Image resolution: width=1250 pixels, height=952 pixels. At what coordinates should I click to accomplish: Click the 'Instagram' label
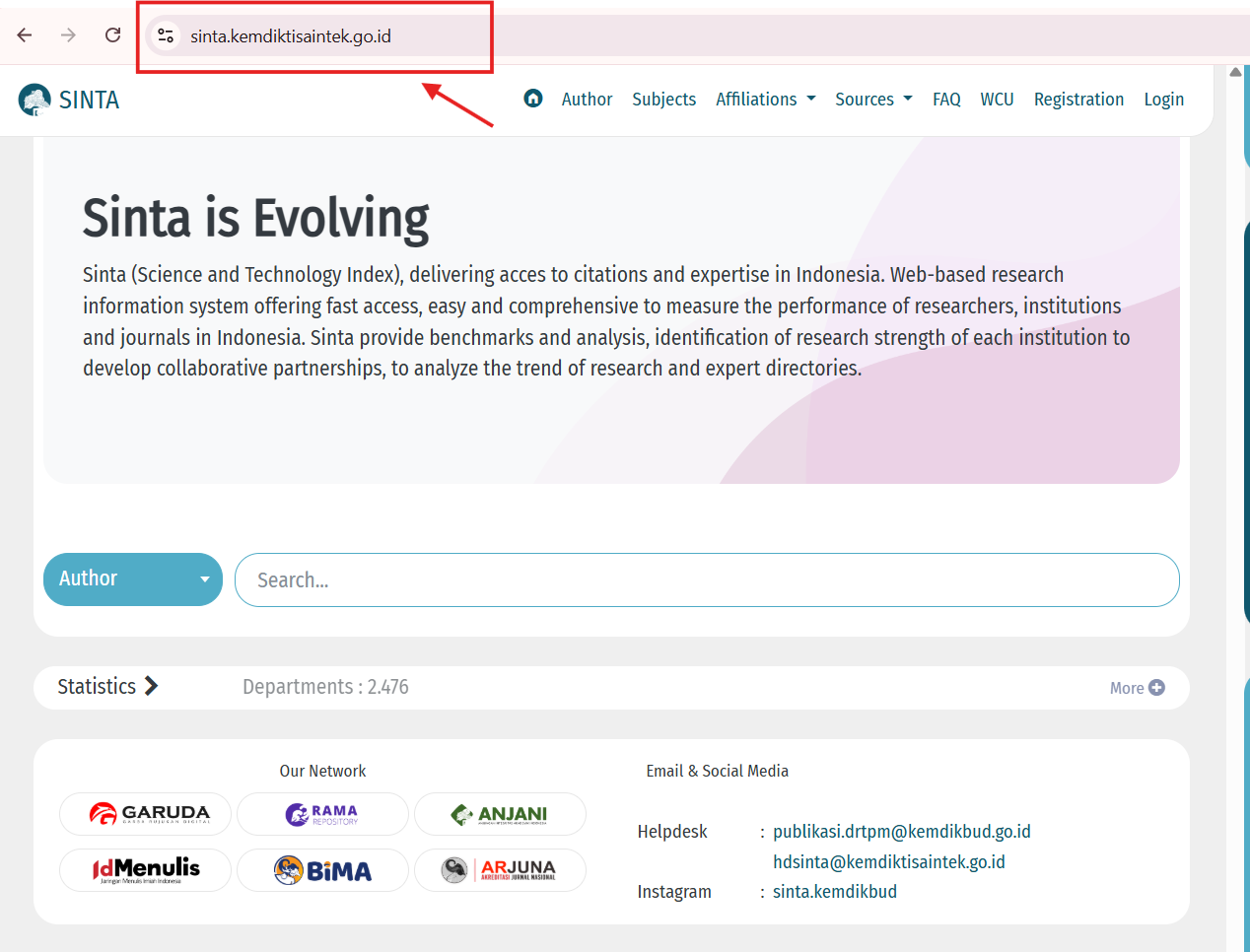[674, 891]
